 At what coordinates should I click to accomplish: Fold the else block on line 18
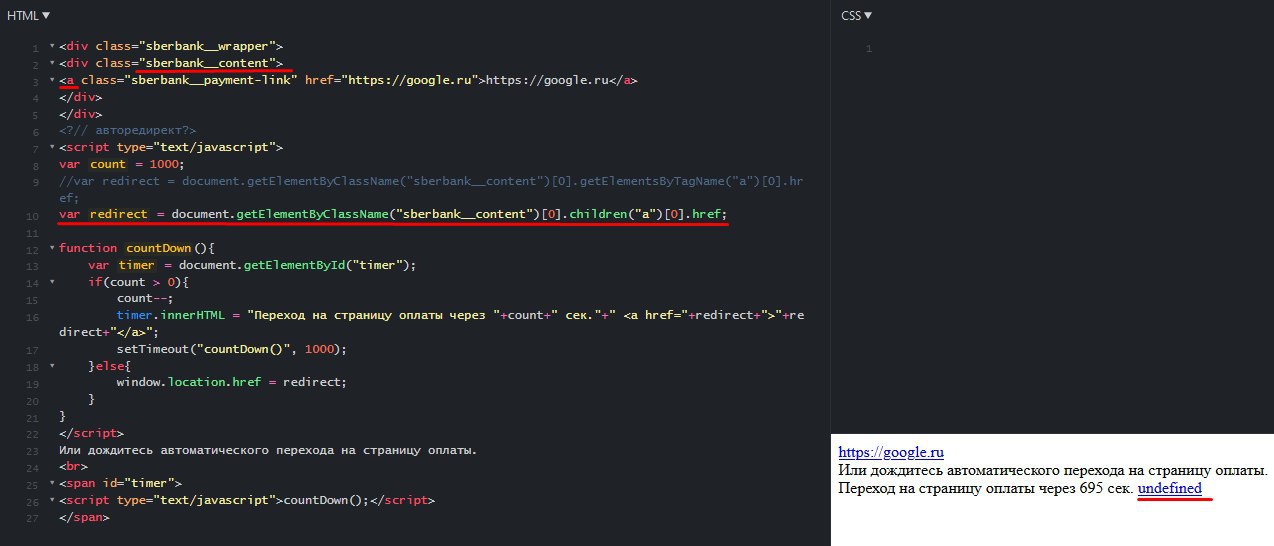pos(52,366)
